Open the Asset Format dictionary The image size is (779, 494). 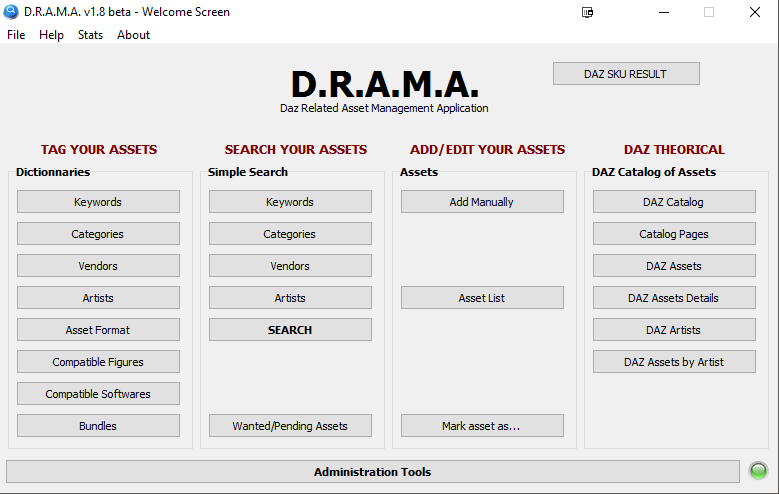click(x=98, y=329)
